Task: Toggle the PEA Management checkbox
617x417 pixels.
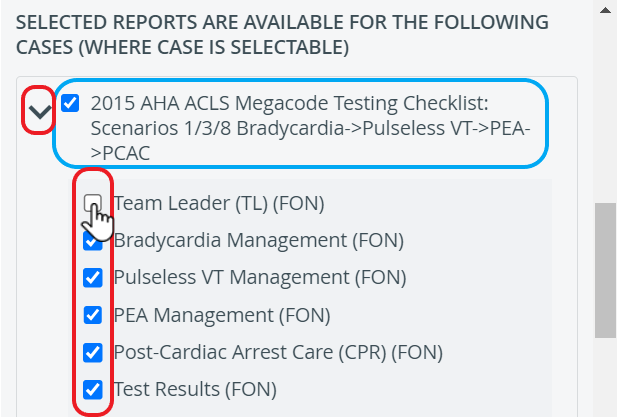Action: [93, 315]
